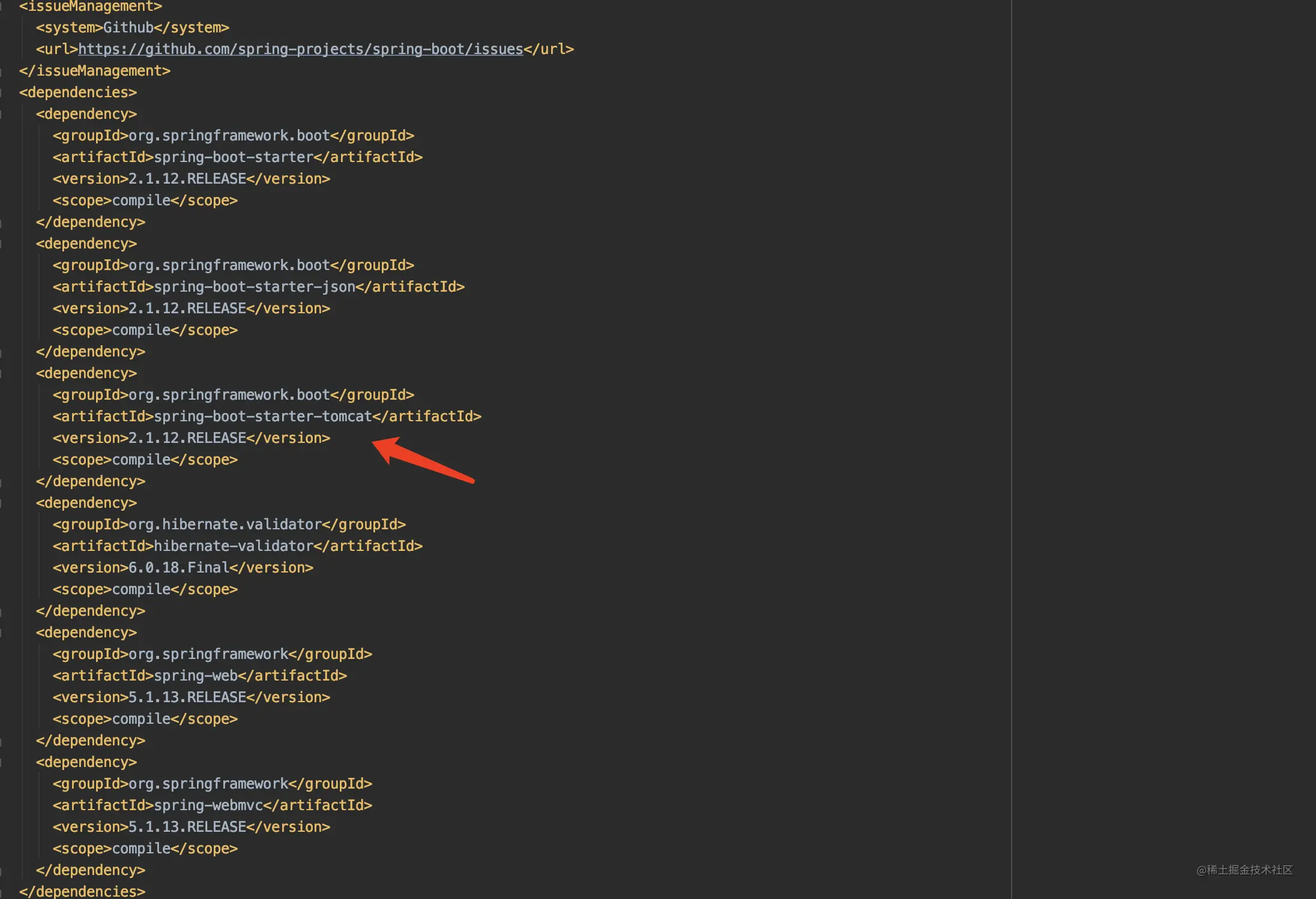Viewport: 1316px width, 899px height.
Task: Place cursor on spring-boot-starter-tomcat artifactId line
Action: pyautogui.click(x=267, y=416)
